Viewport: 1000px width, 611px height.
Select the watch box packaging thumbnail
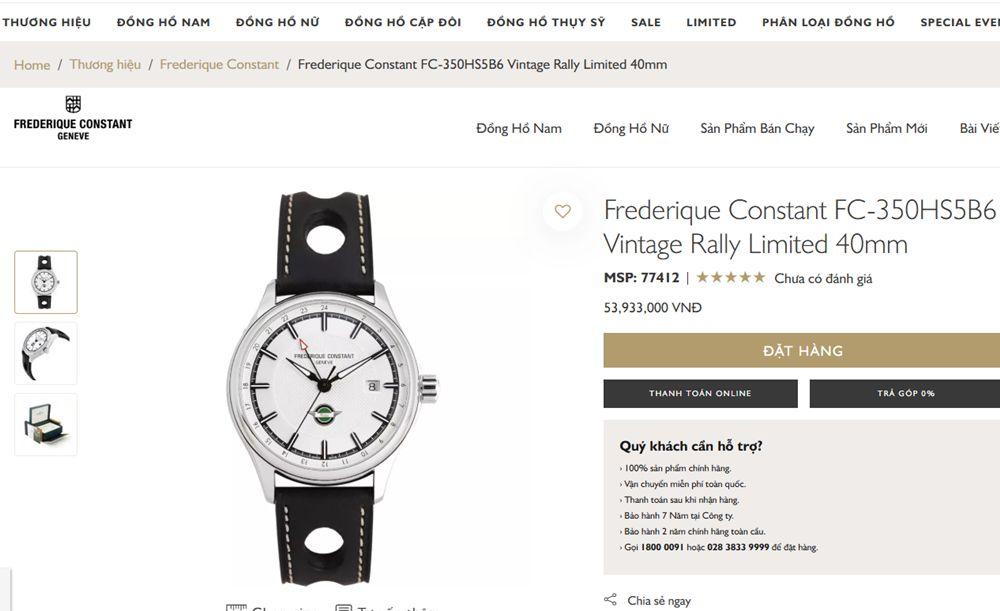tap(46, 424)
